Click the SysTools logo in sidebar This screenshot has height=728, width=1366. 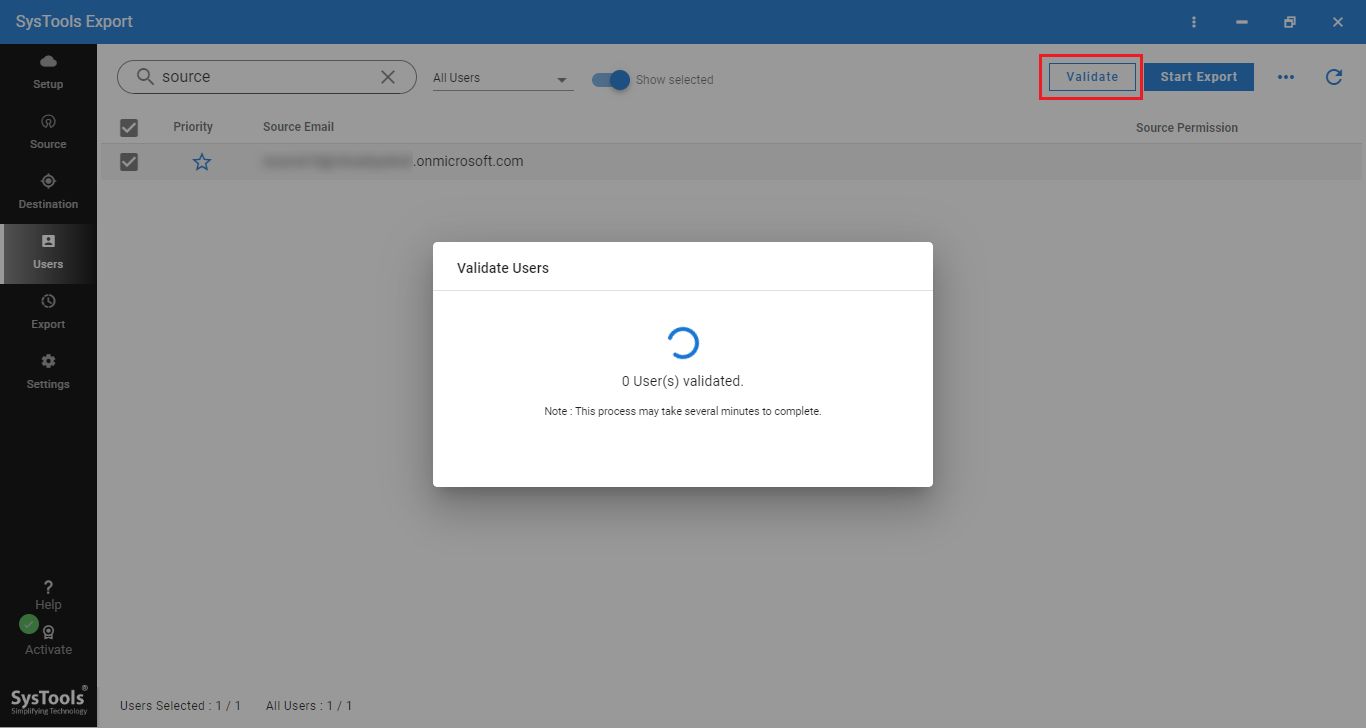pos(48,700)
